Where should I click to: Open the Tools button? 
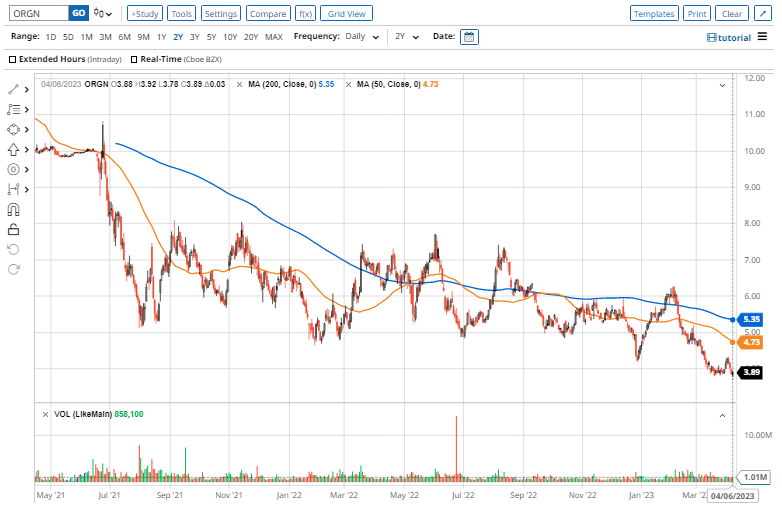click(182, 13)
